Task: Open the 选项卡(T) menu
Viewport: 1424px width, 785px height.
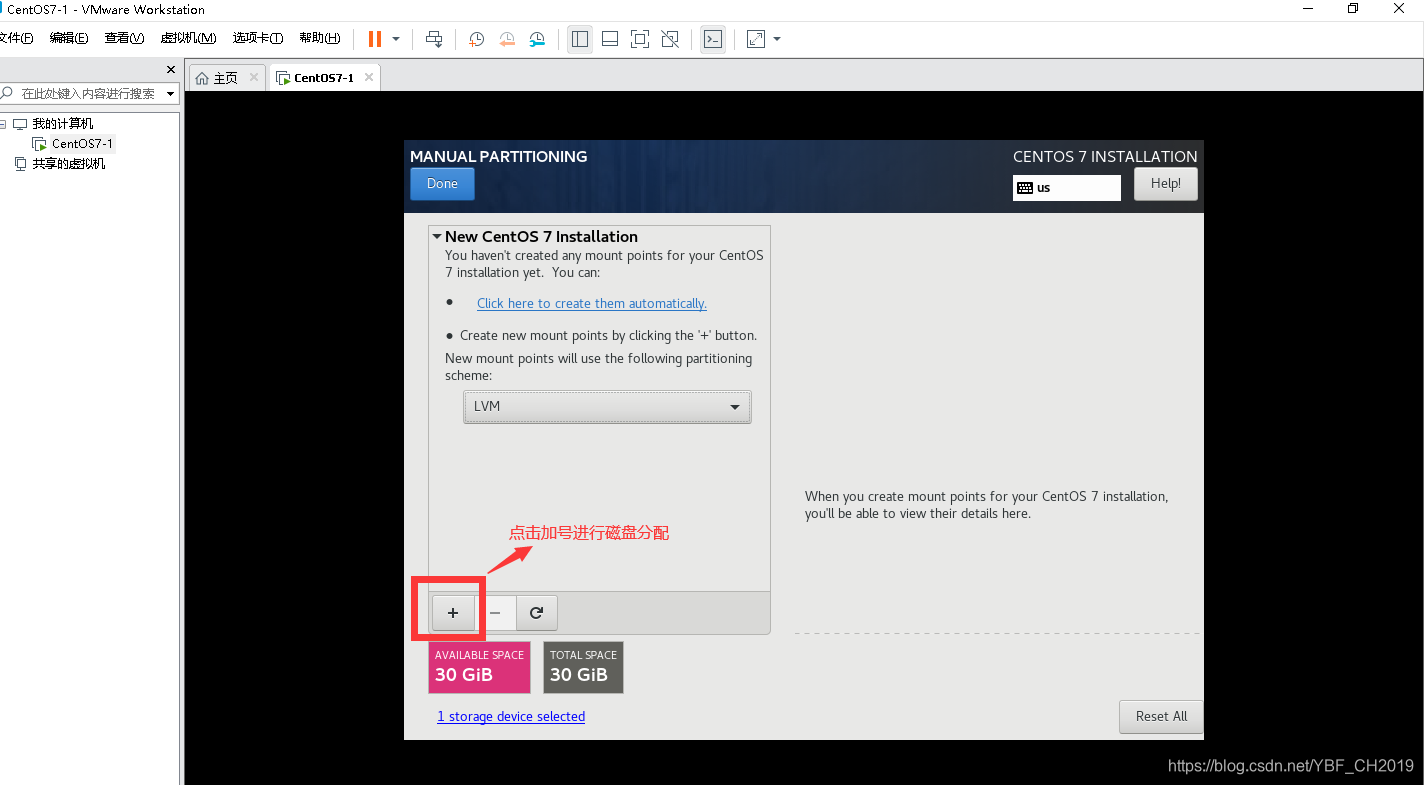Action: coord(258,38)
